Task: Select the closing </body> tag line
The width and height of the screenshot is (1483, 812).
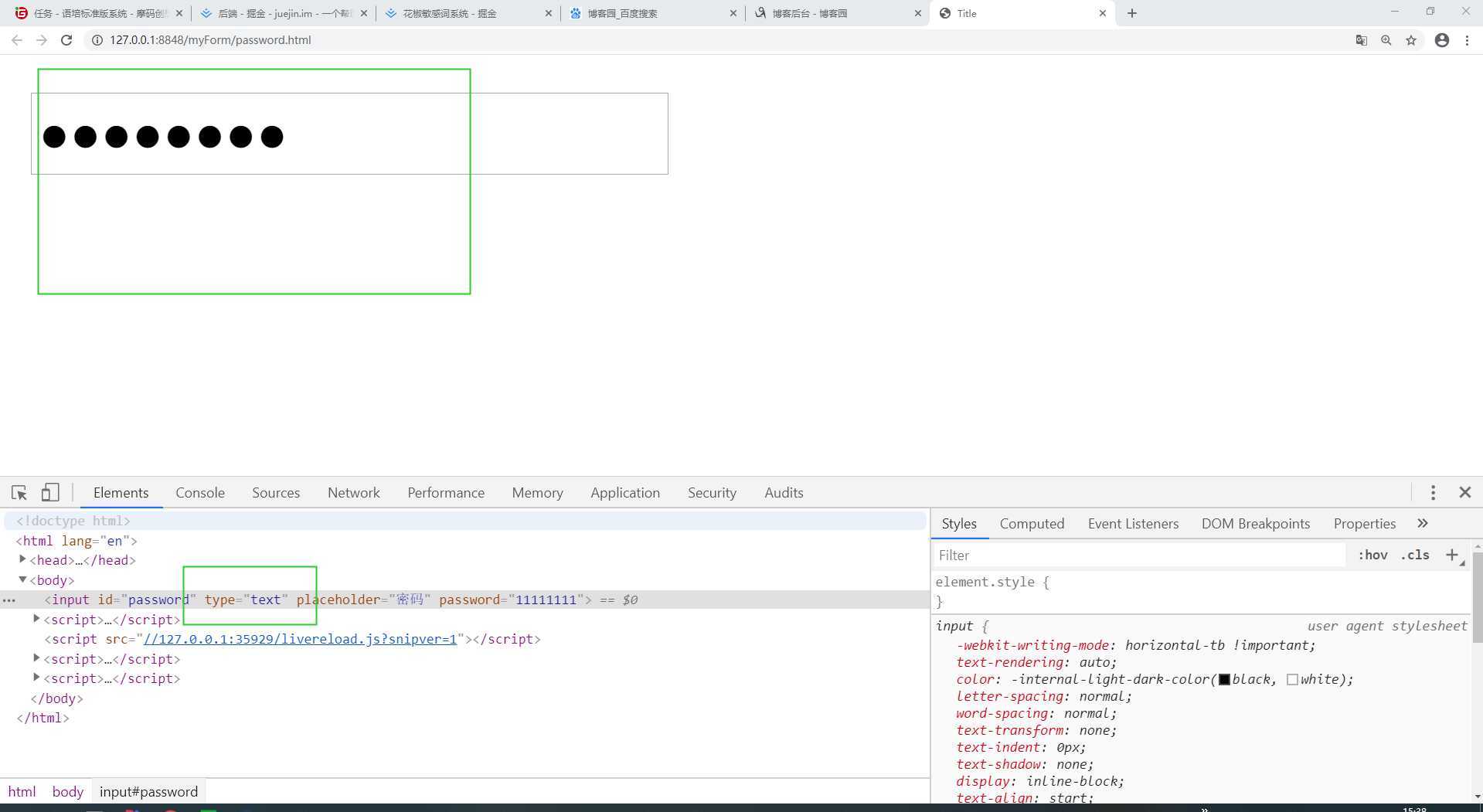Action: point(56,698)
